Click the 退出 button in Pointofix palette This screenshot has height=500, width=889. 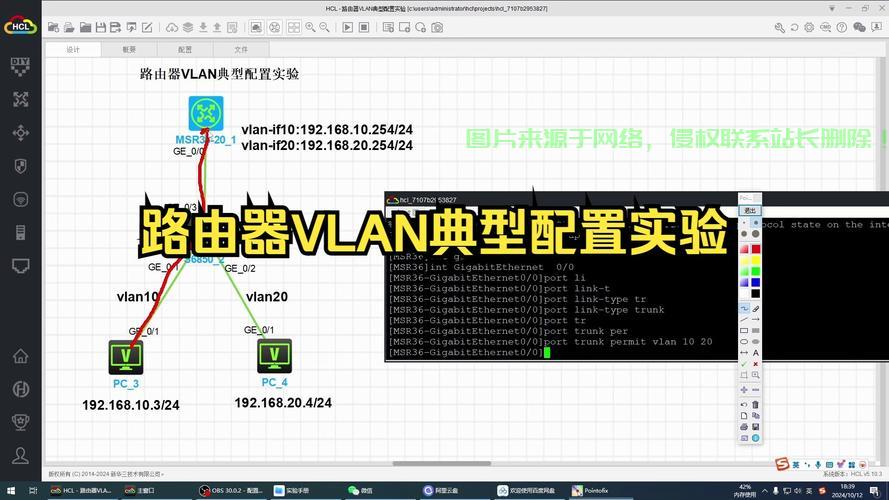pyautogui.click(x=750, y=210)
